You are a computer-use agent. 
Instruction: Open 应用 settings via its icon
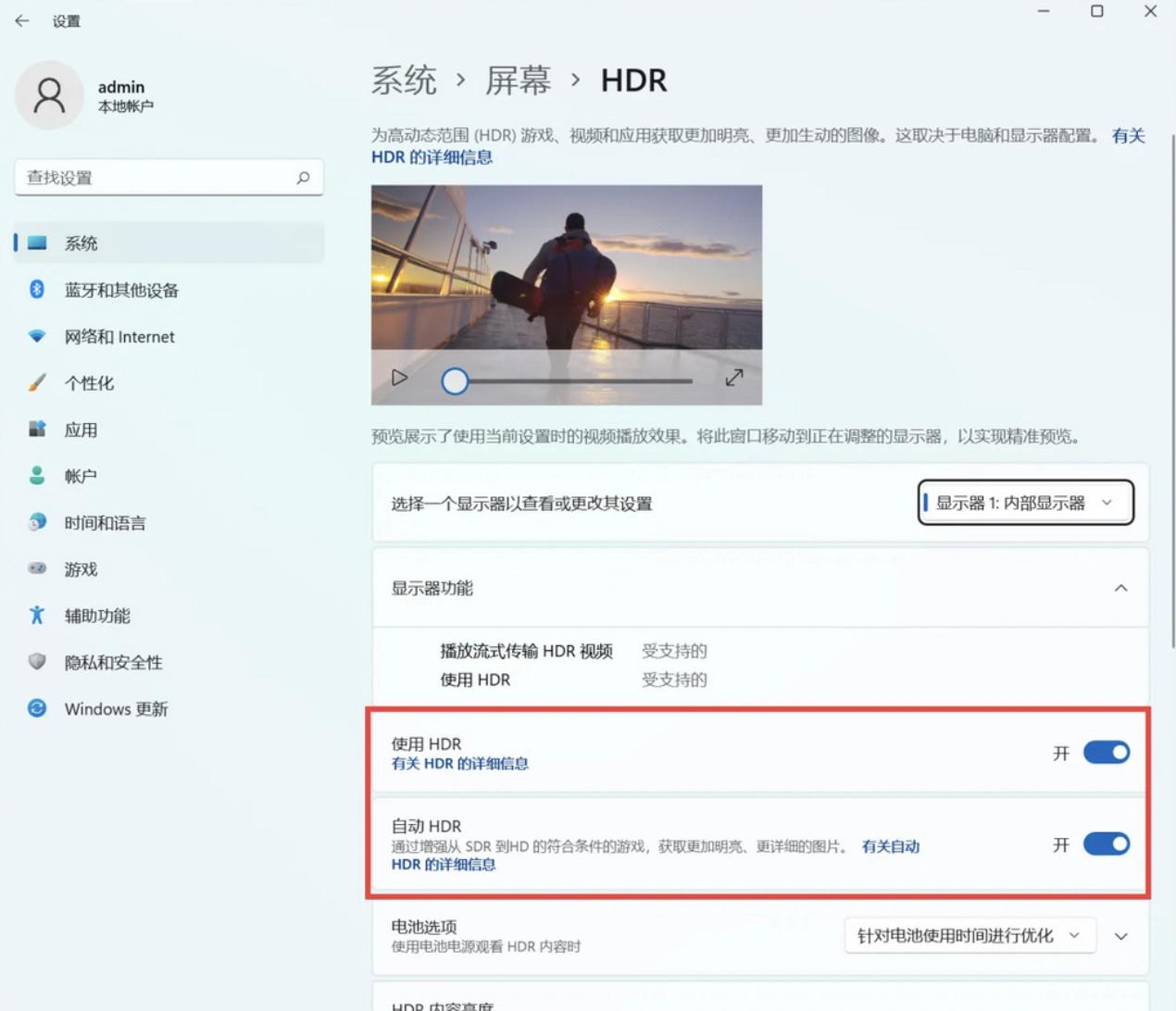coord(37,430)
